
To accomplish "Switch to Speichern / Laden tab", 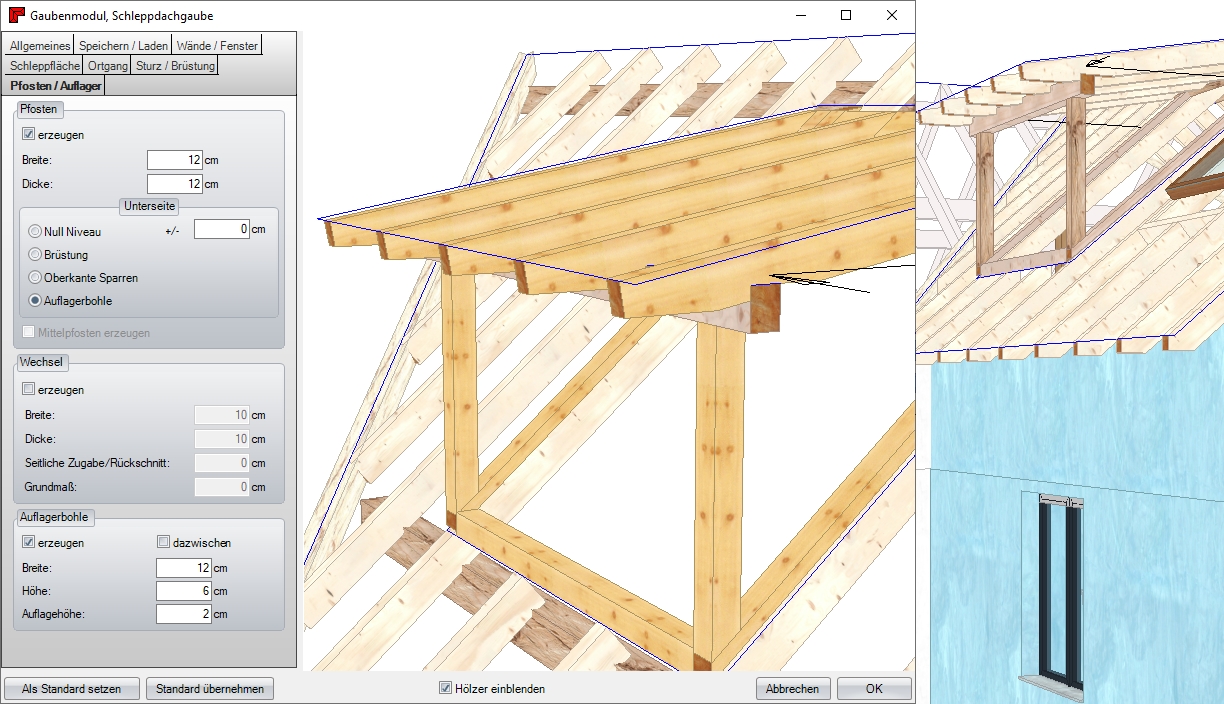I will [x=124, y=46].
